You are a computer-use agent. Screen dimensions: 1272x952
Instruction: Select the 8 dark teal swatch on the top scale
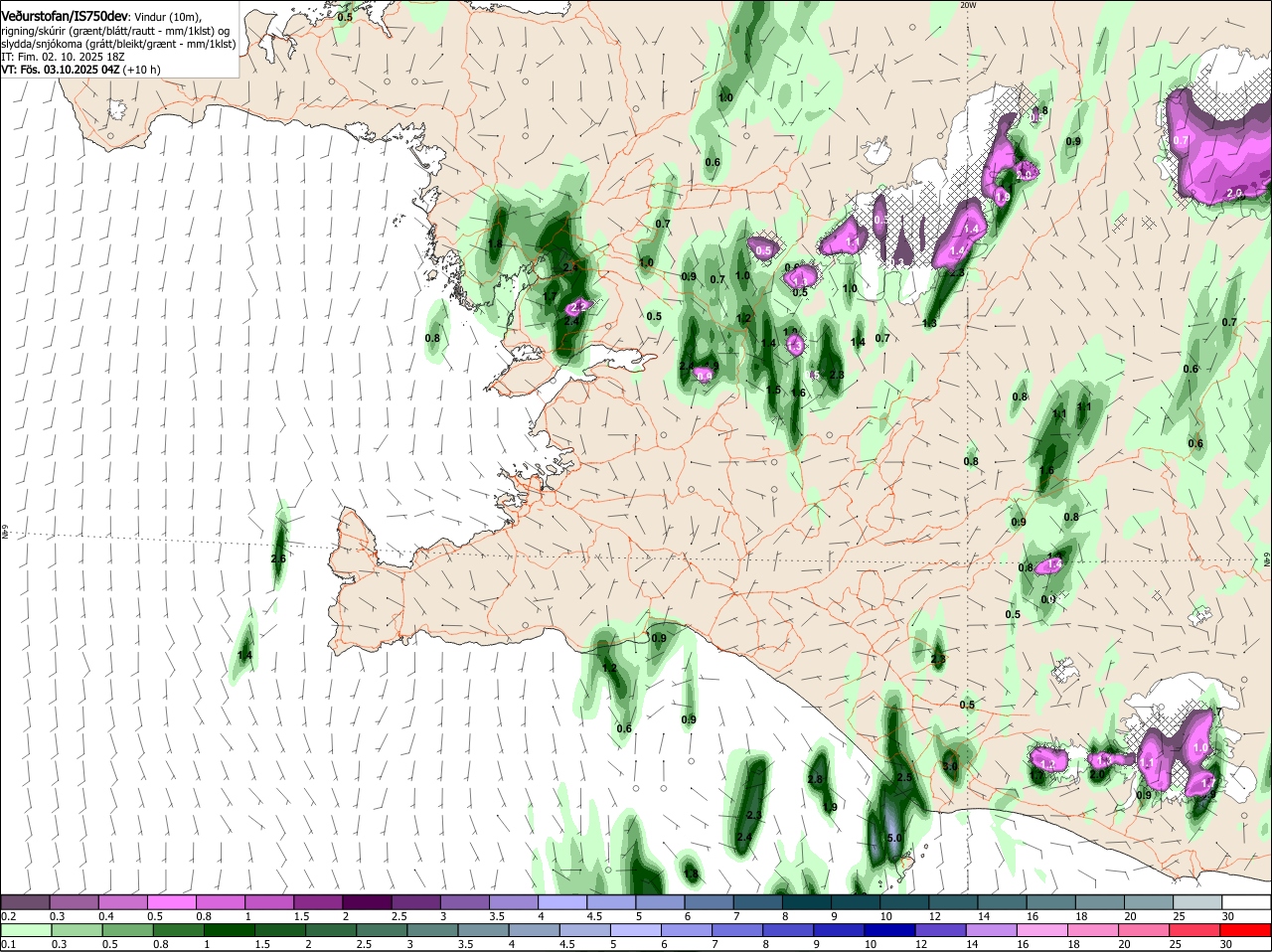pos(807,901)
